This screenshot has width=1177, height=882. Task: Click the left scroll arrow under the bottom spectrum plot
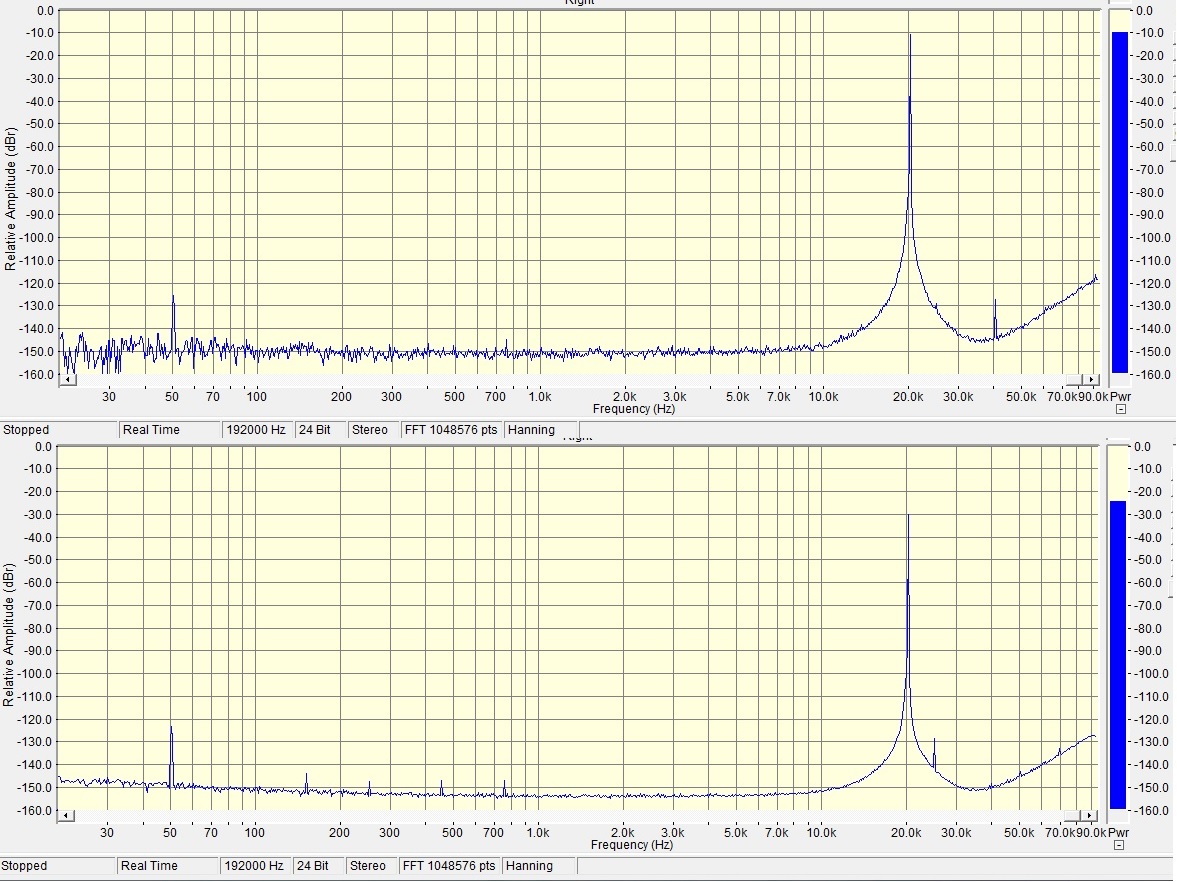(x=65, y=815)
